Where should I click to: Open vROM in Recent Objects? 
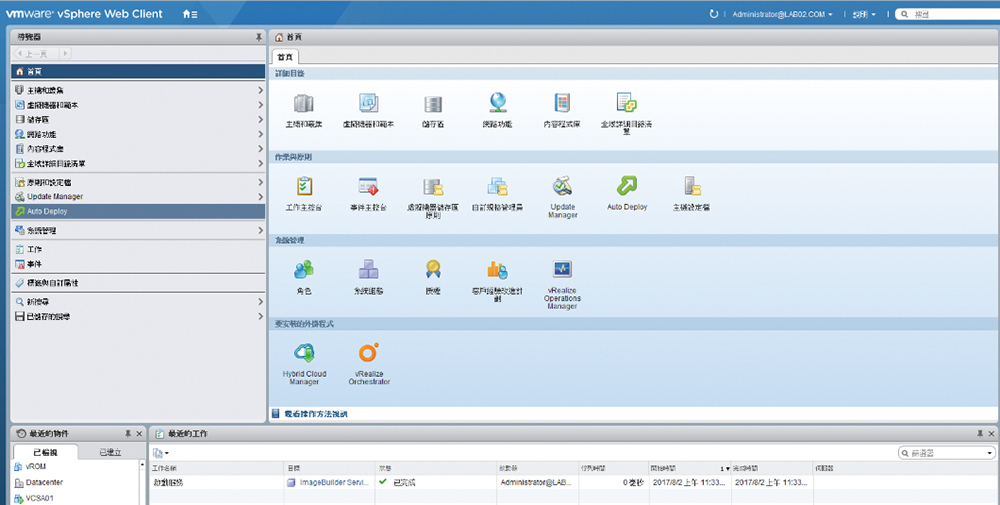36,467
